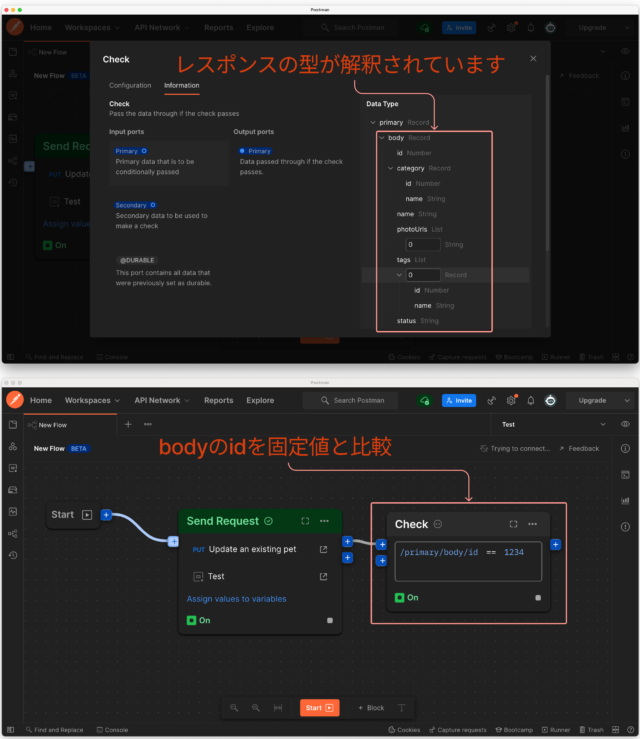The height and width of the screenshot is (739, 640).
Task: Close the Check information dialog
Action: [x=533, y=58]
